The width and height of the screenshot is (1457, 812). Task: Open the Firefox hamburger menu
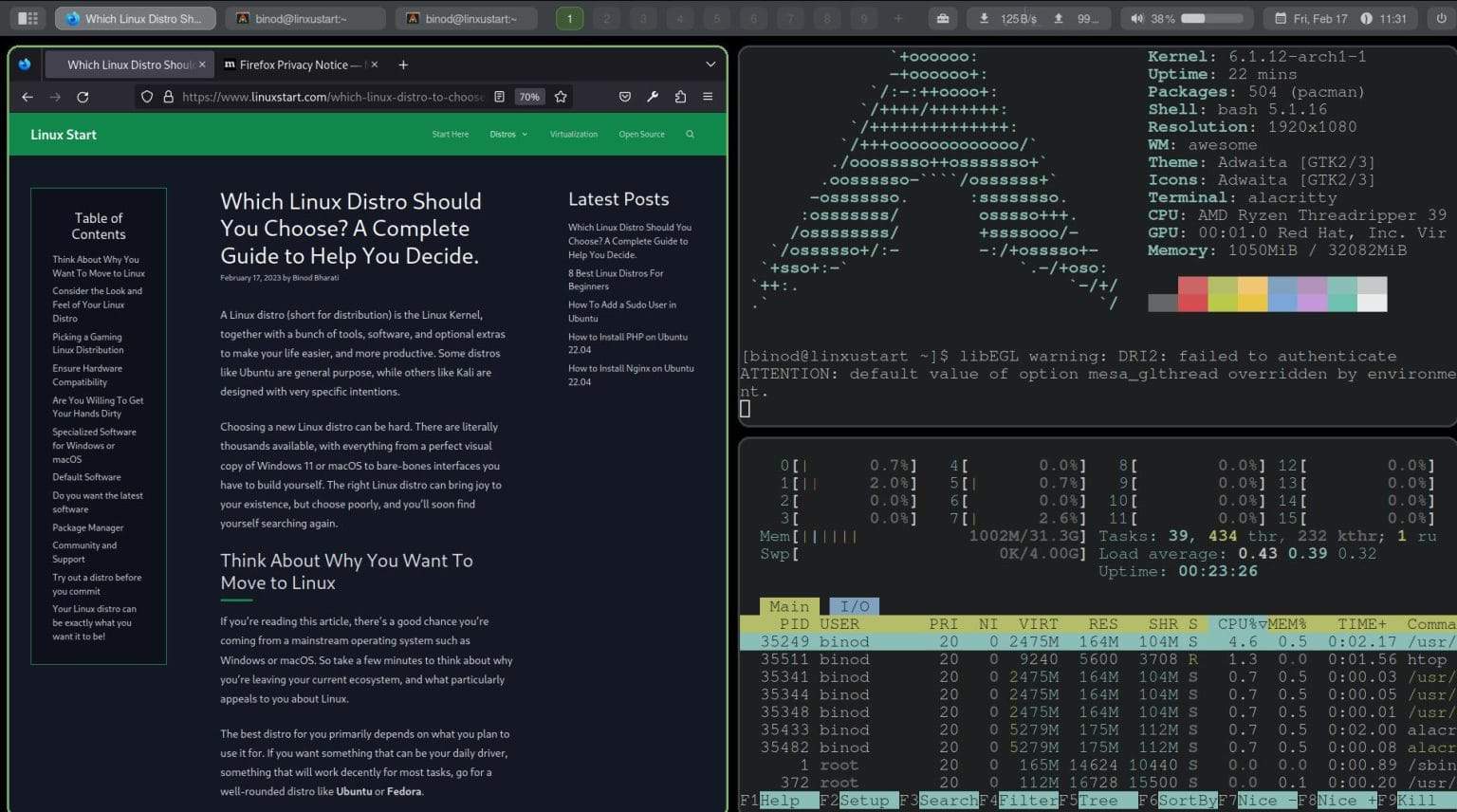click(708, 96)
